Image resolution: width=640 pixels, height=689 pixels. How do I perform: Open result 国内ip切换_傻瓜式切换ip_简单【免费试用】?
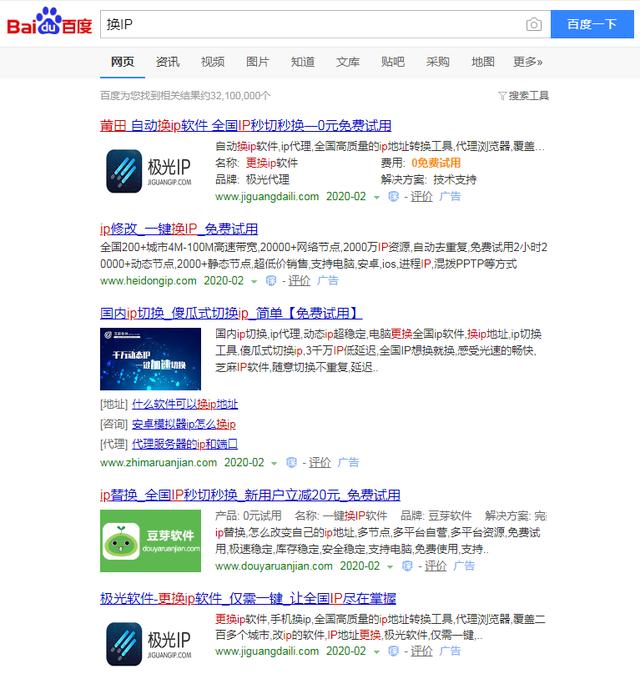(x=231, y=313)
